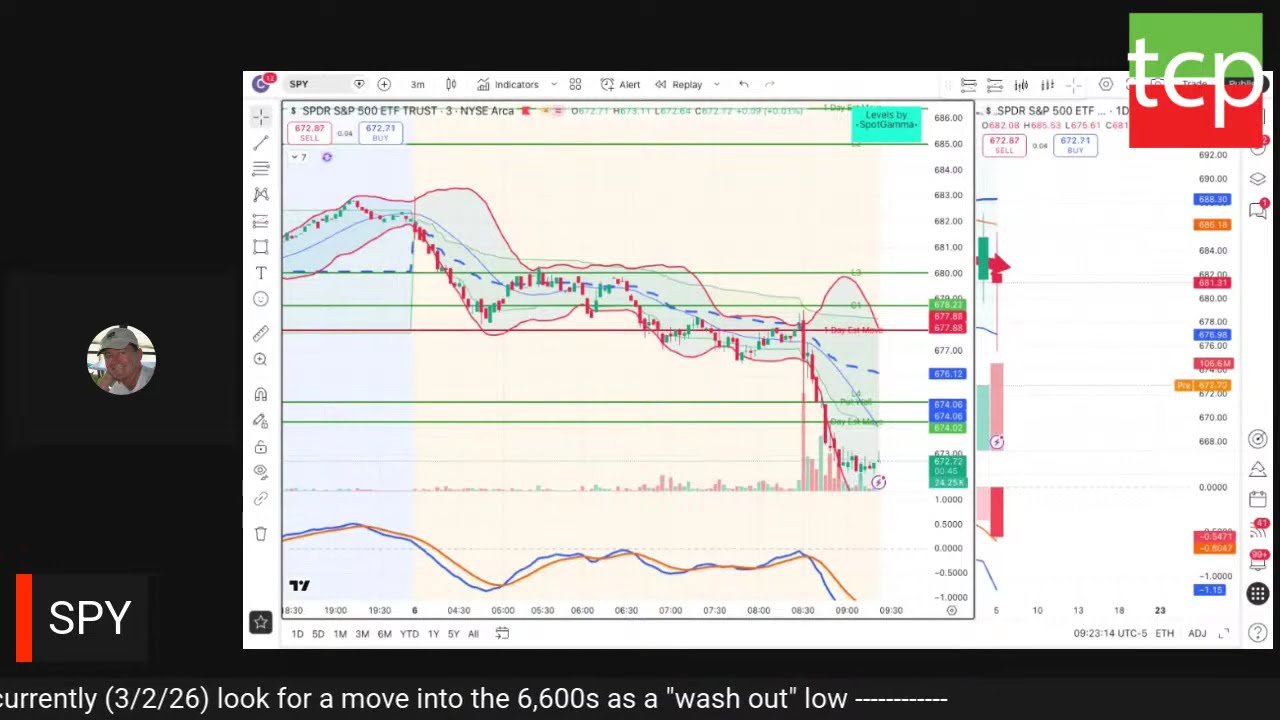Open favorites star toolbar button
Screen dimensions: 1280x720
click(x=261, y=622)
